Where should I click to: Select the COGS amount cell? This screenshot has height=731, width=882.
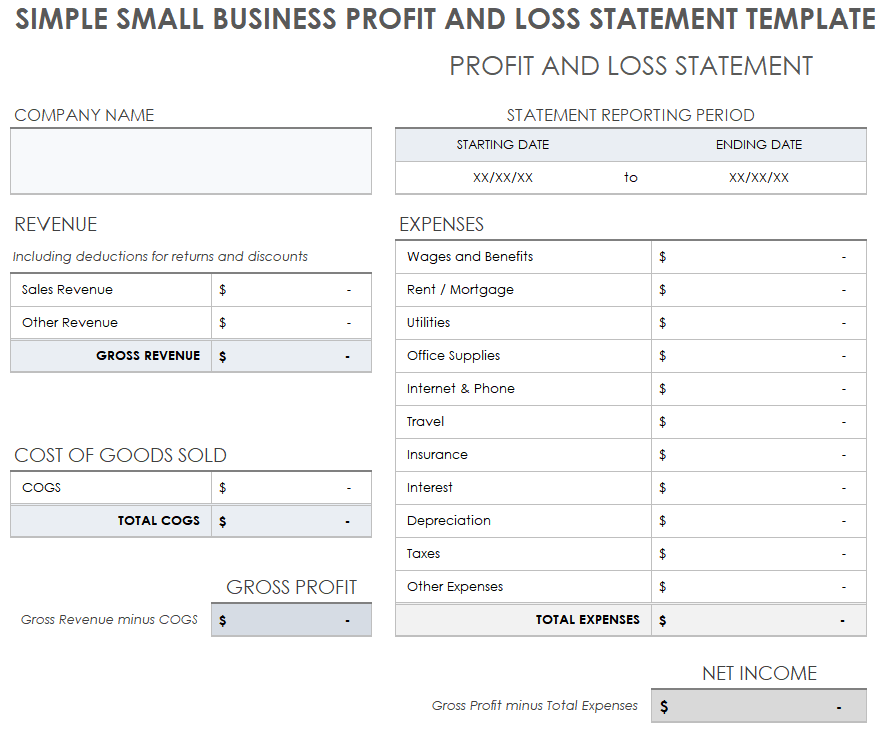(290, 488)
